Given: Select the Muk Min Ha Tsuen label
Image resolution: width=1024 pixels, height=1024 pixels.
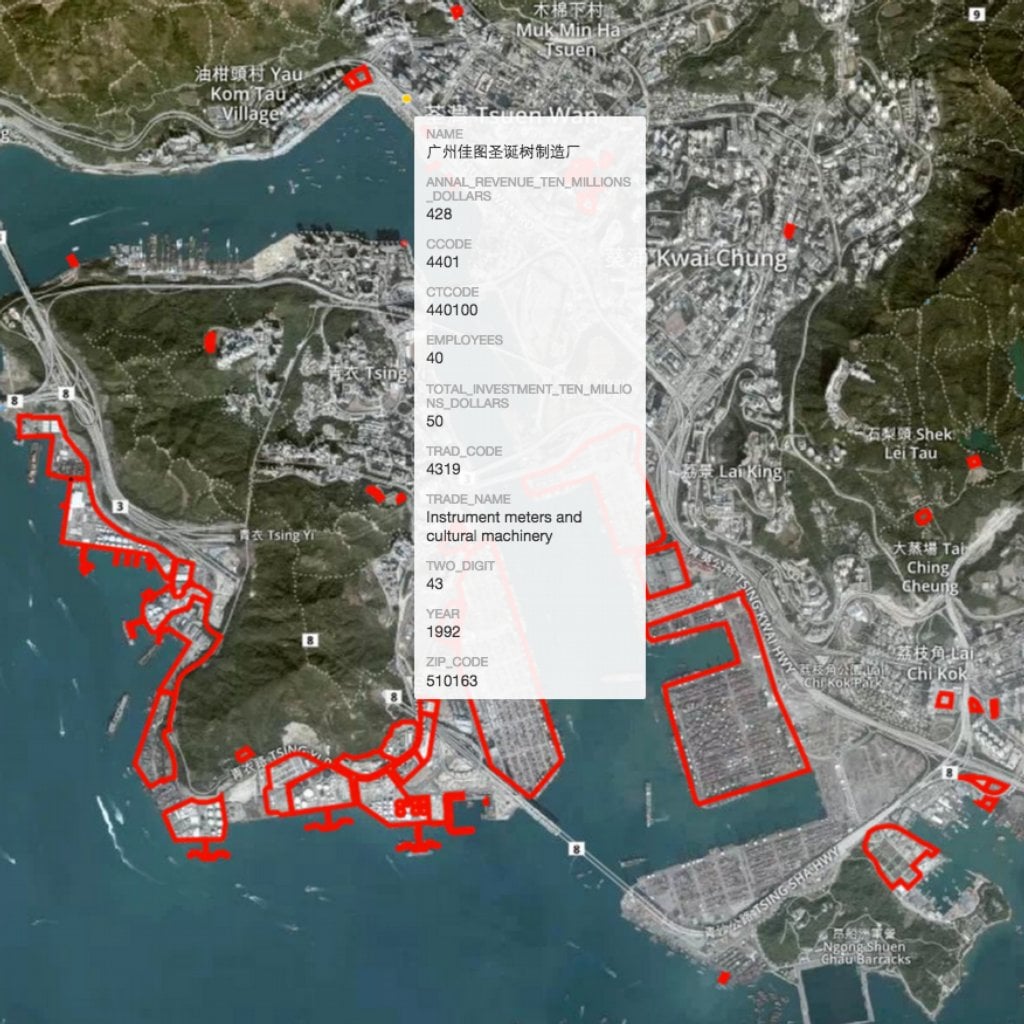Looking at the screenshot, I should (568, 40).
